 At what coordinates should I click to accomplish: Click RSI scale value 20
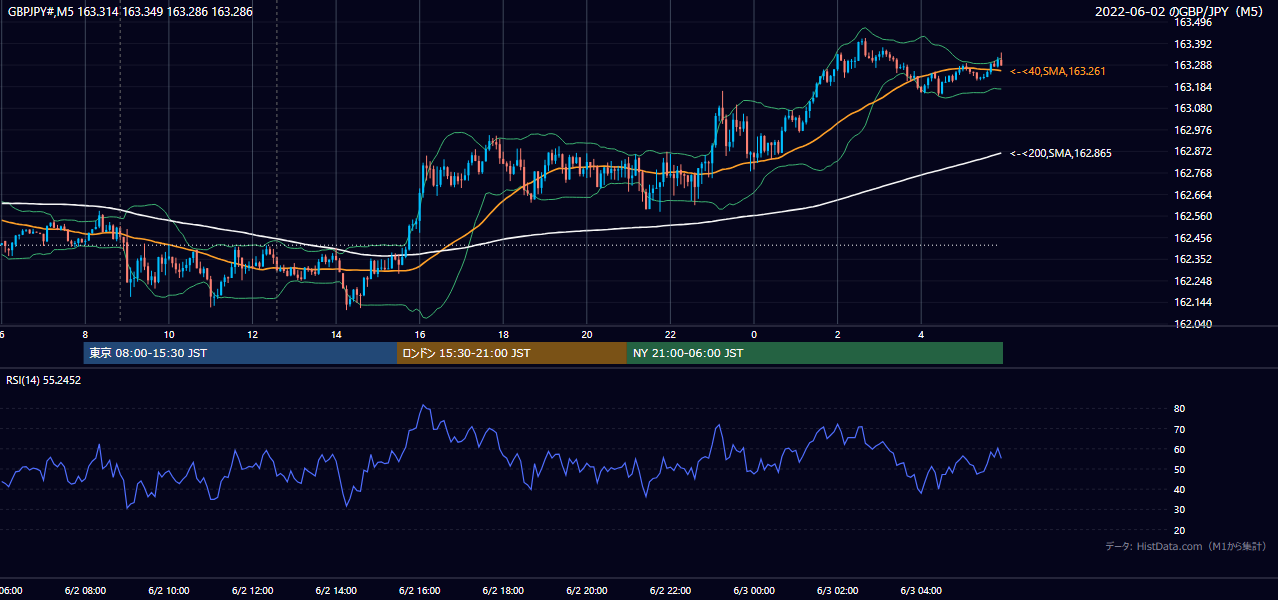[x=1179, y=530]
